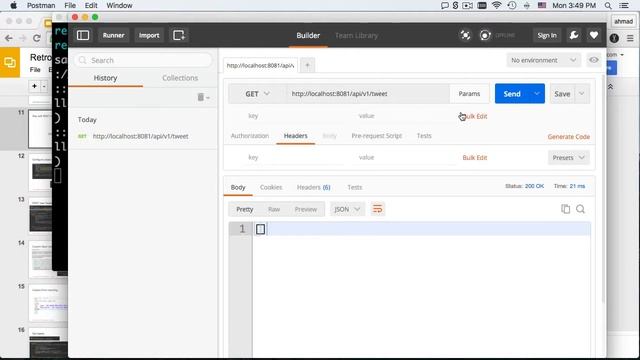Search within the response body

[580, 209]
